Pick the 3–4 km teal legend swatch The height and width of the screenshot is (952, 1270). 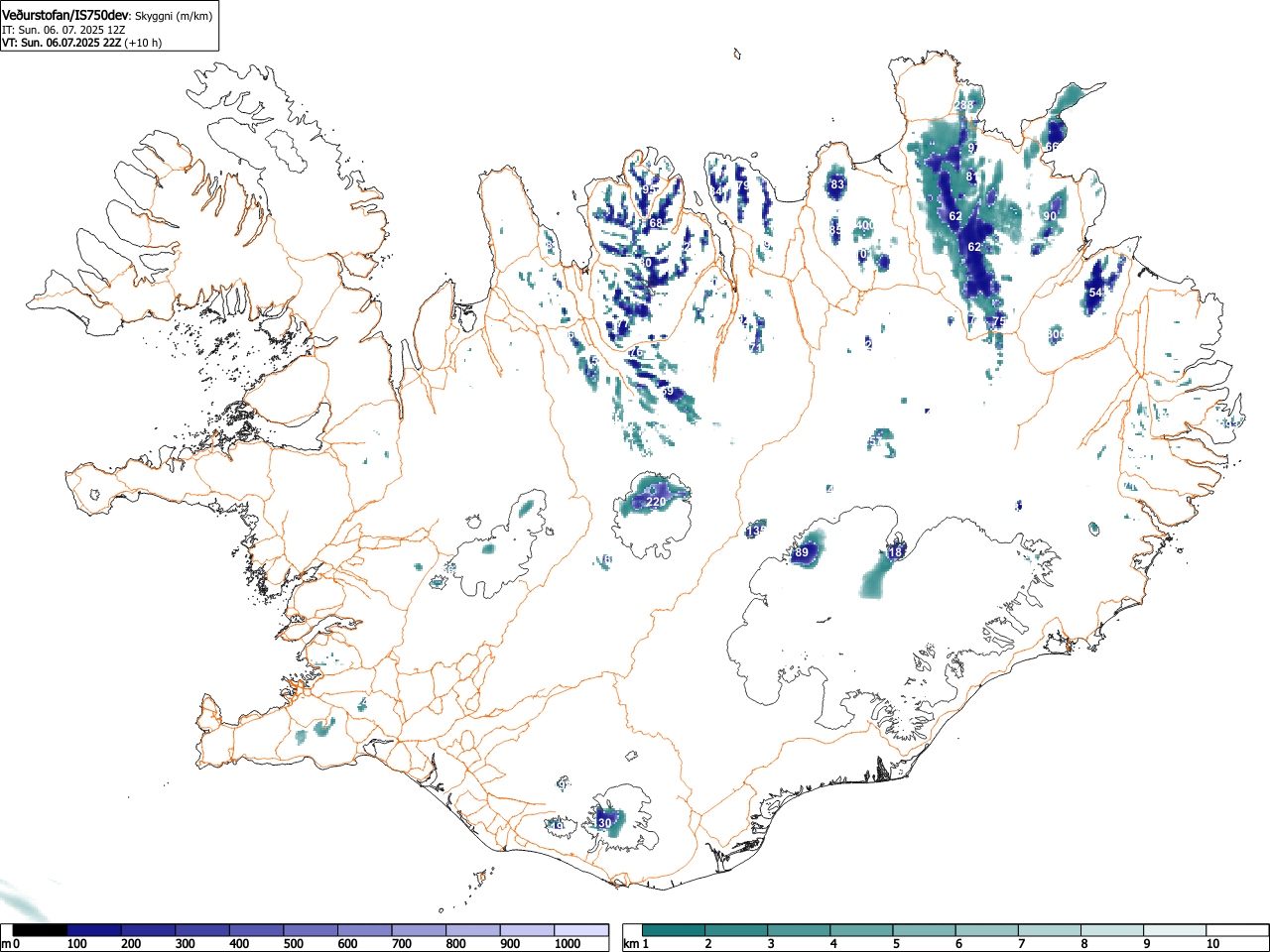[799, 930]
